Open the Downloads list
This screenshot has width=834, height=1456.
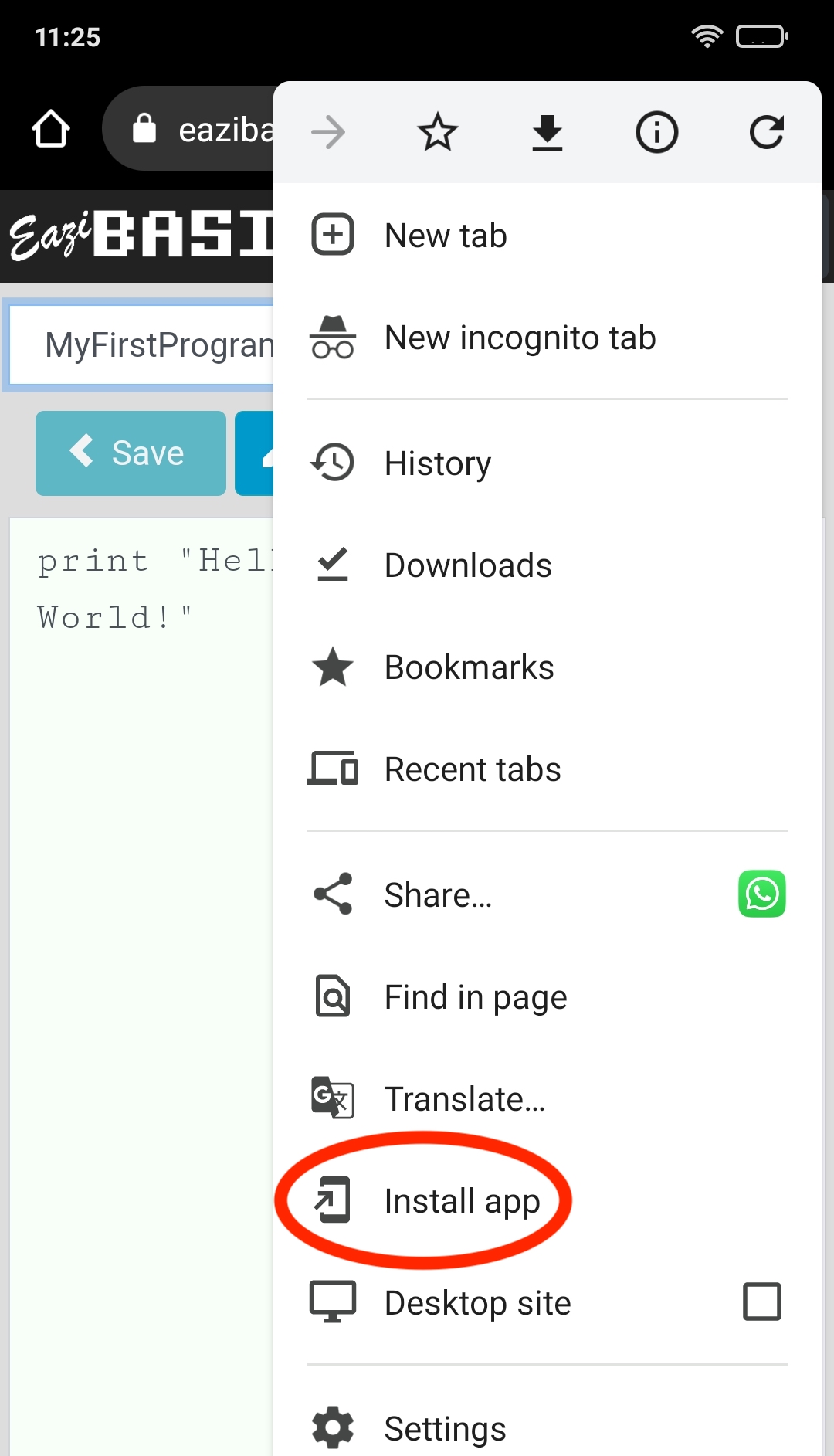(468, 565)
